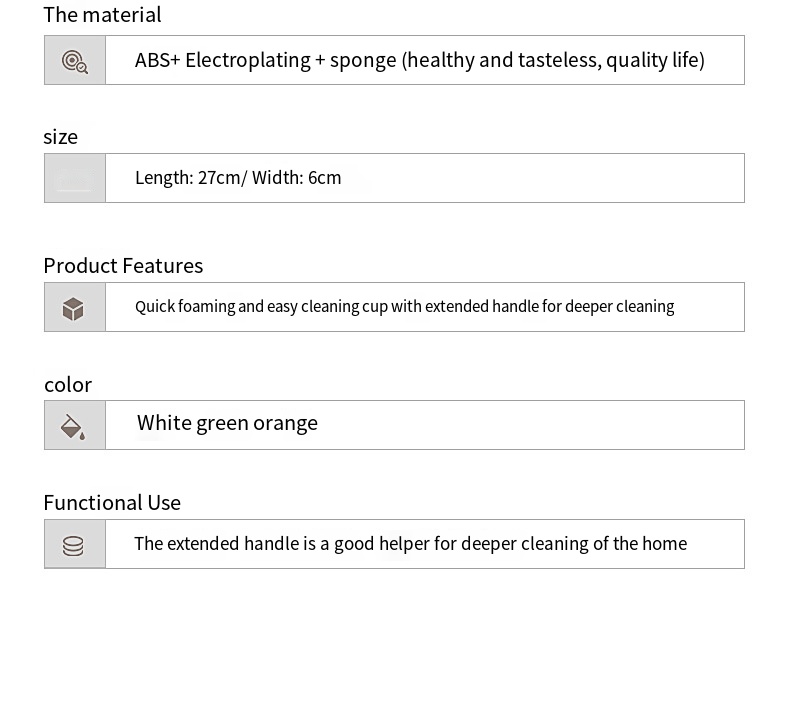Select the "The material" heading
This screenshot has height=703, width=790.
pyautogui.click(x=102, y=15)
